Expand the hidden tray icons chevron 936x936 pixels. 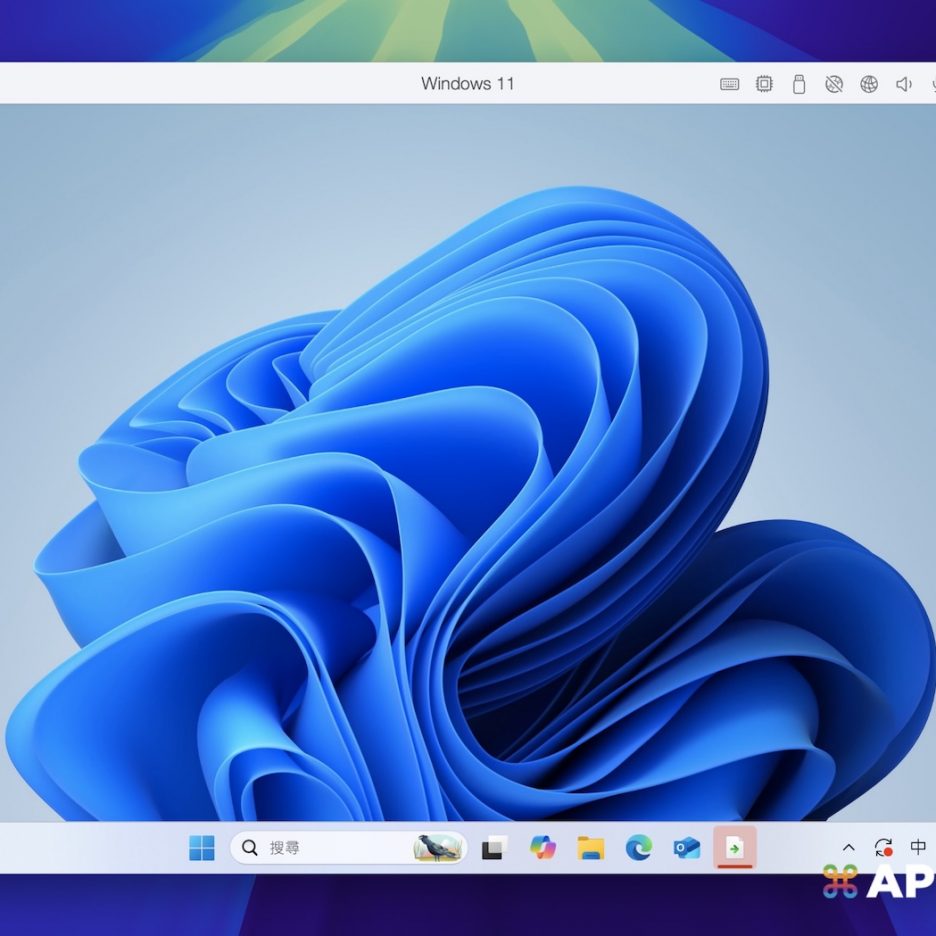[x=849, y=848]
